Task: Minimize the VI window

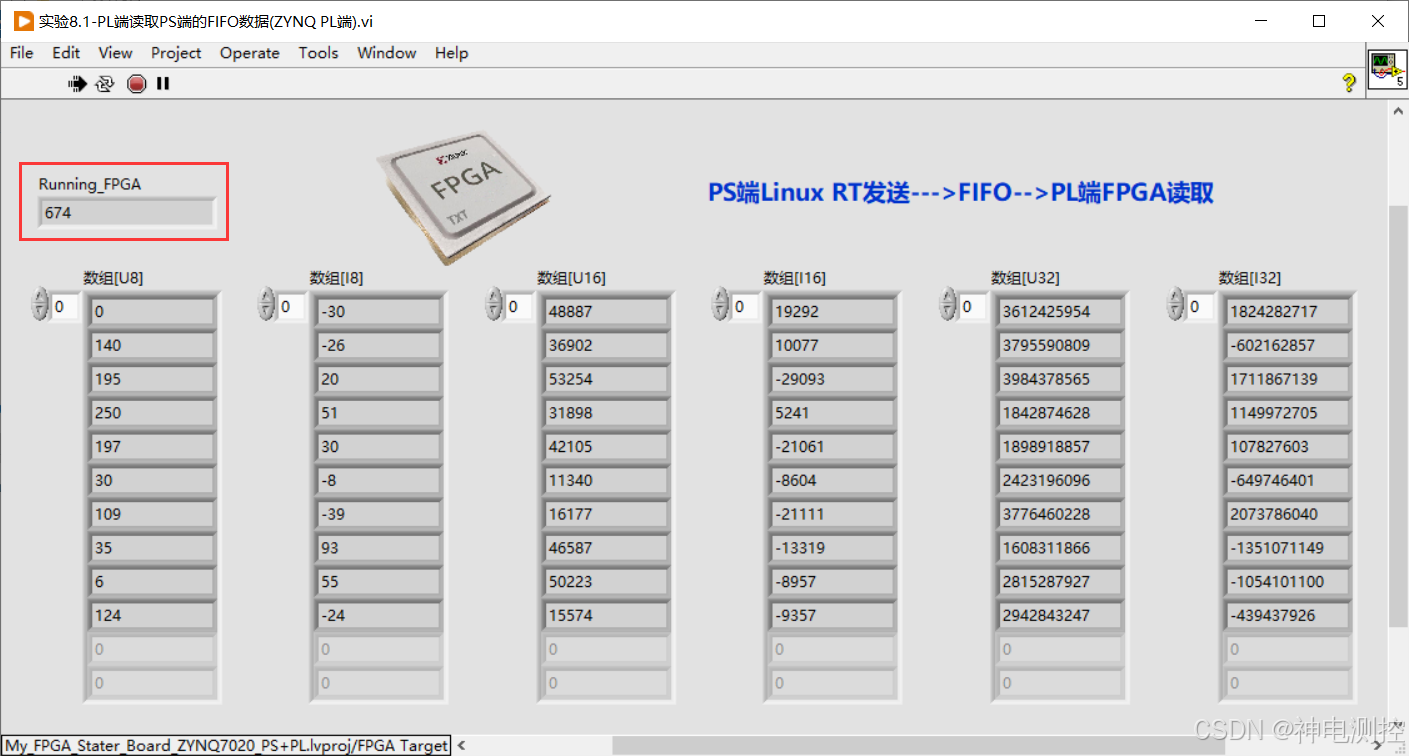Action: tap(1261, 21)
